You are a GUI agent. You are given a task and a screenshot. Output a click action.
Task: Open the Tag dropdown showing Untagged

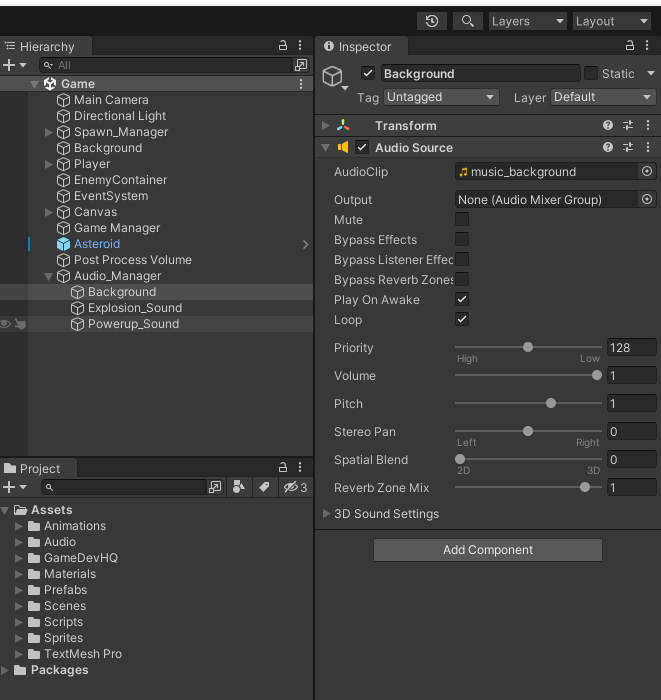tap(441, 97)
